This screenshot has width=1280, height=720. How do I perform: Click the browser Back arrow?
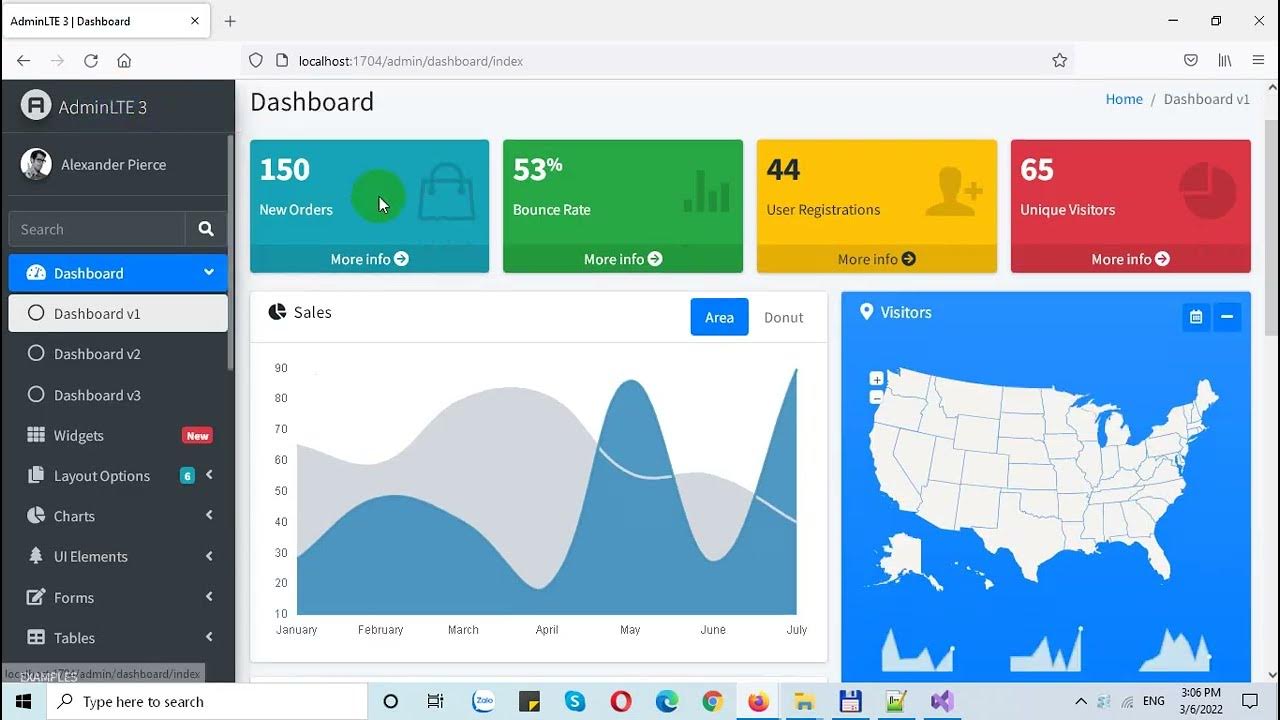coord(24,61)
